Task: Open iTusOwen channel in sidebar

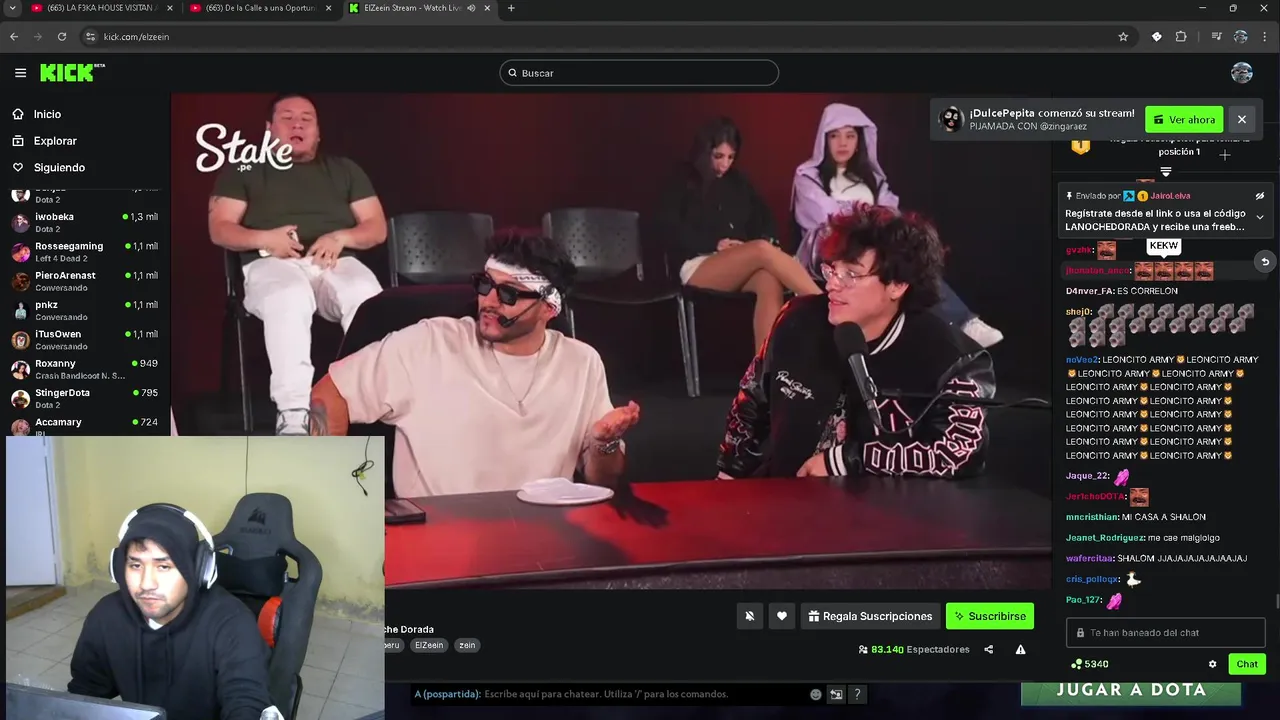Action: [85, 339]
